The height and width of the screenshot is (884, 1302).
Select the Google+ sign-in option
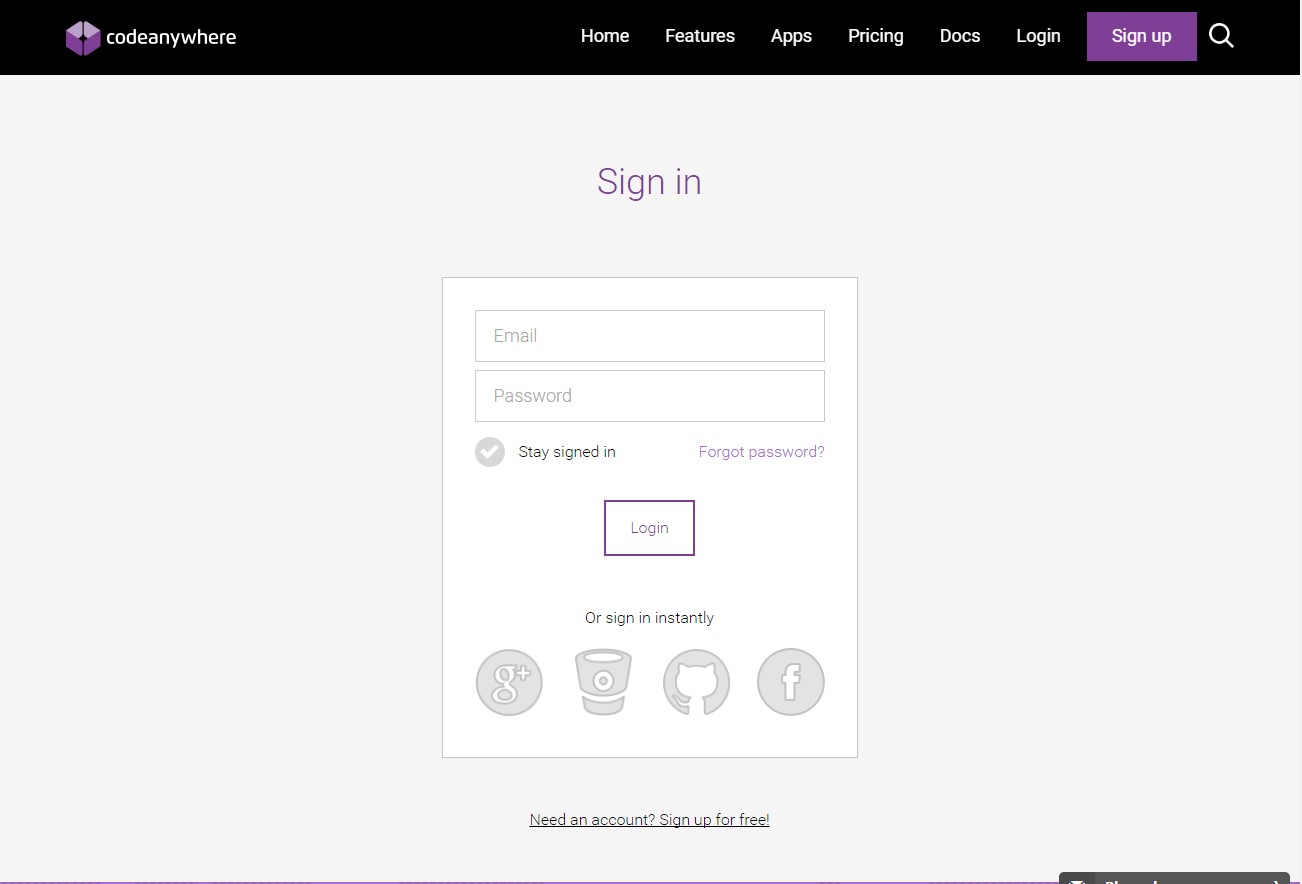[x=509, y=682]
